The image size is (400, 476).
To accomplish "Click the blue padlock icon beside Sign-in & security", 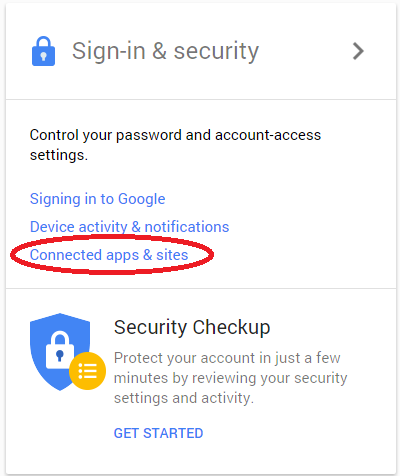I will pyautogui.click(x=43, y=51).
